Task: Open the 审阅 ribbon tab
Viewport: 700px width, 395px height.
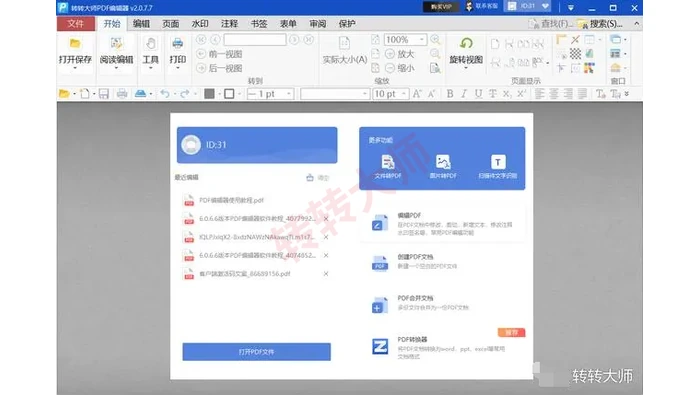Action: (x=317, y=24)
